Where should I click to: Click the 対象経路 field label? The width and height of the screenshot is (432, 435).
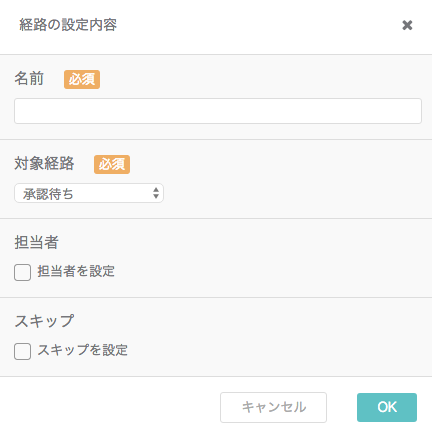click(x=44, y=164)
